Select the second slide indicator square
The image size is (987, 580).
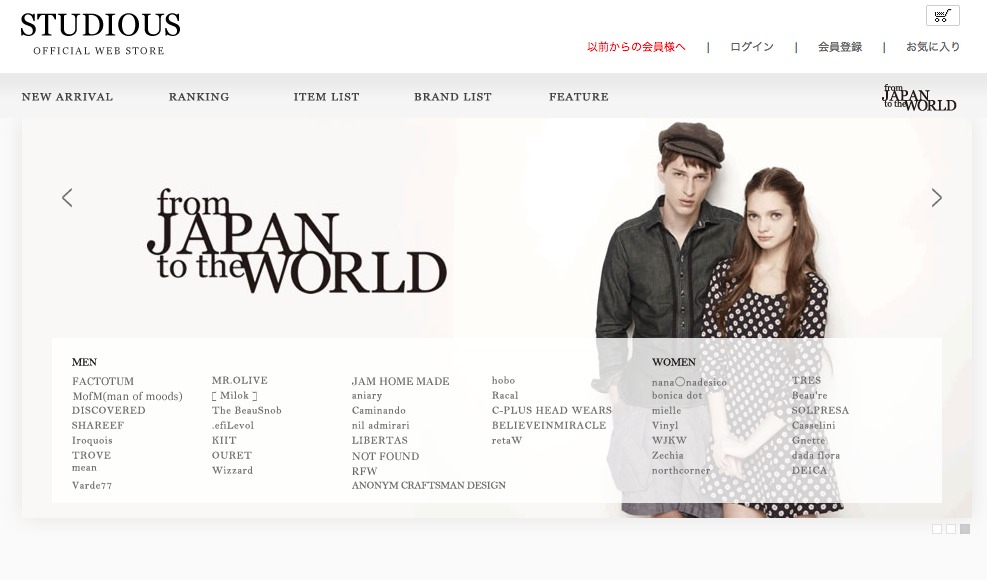(x=951, y=529)
